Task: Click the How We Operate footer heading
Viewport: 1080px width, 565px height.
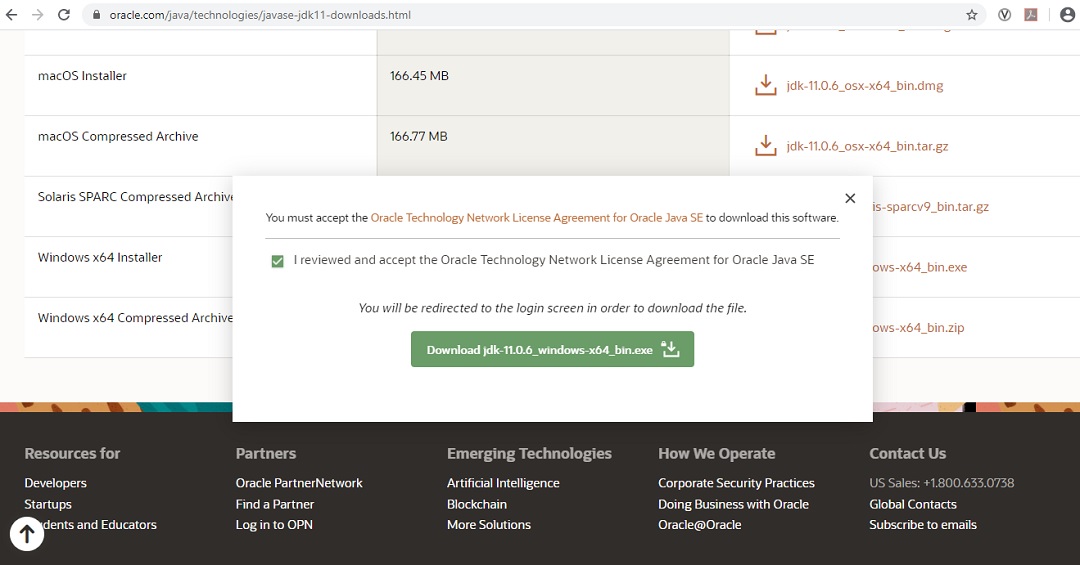Action: [716, 453]
